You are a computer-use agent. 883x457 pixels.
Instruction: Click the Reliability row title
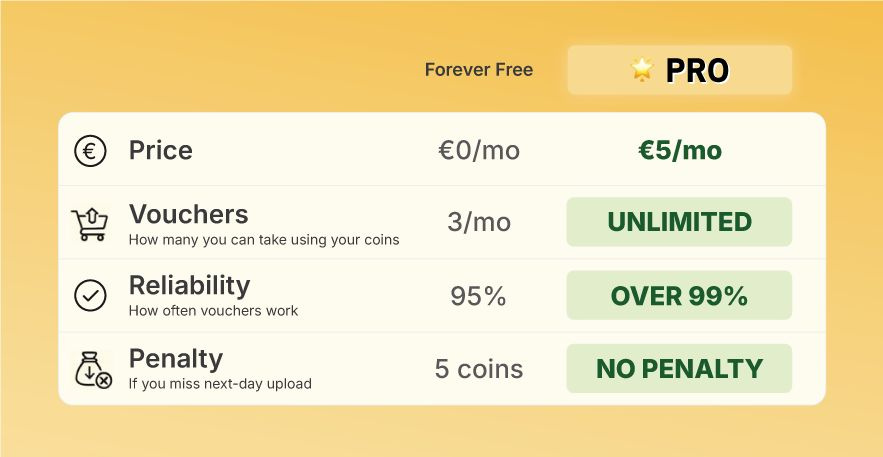[189, 286]
